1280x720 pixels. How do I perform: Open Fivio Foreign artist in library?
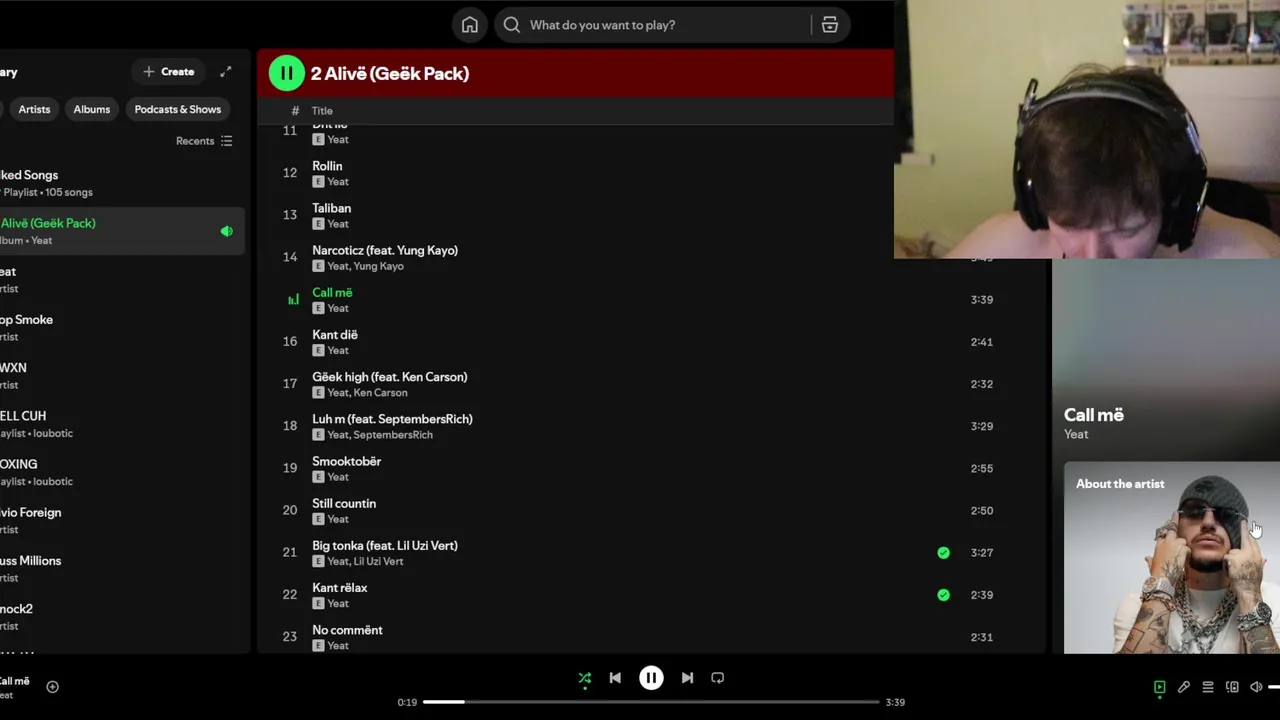[120, 520]
